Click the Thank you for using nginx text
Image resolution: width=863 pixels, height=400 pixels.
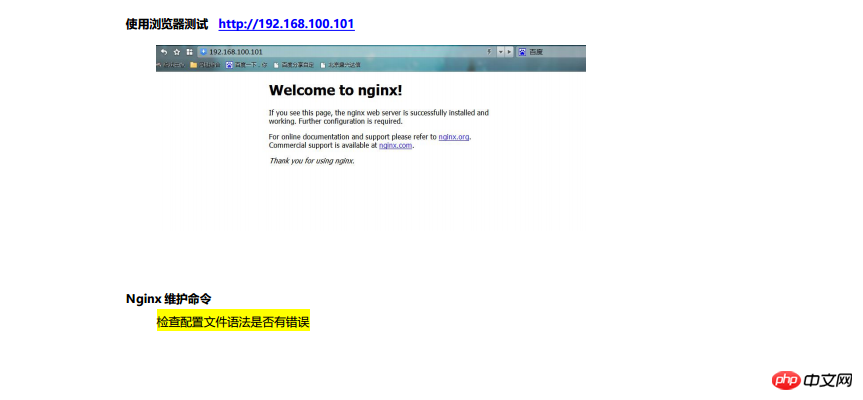tap(312, 161)
